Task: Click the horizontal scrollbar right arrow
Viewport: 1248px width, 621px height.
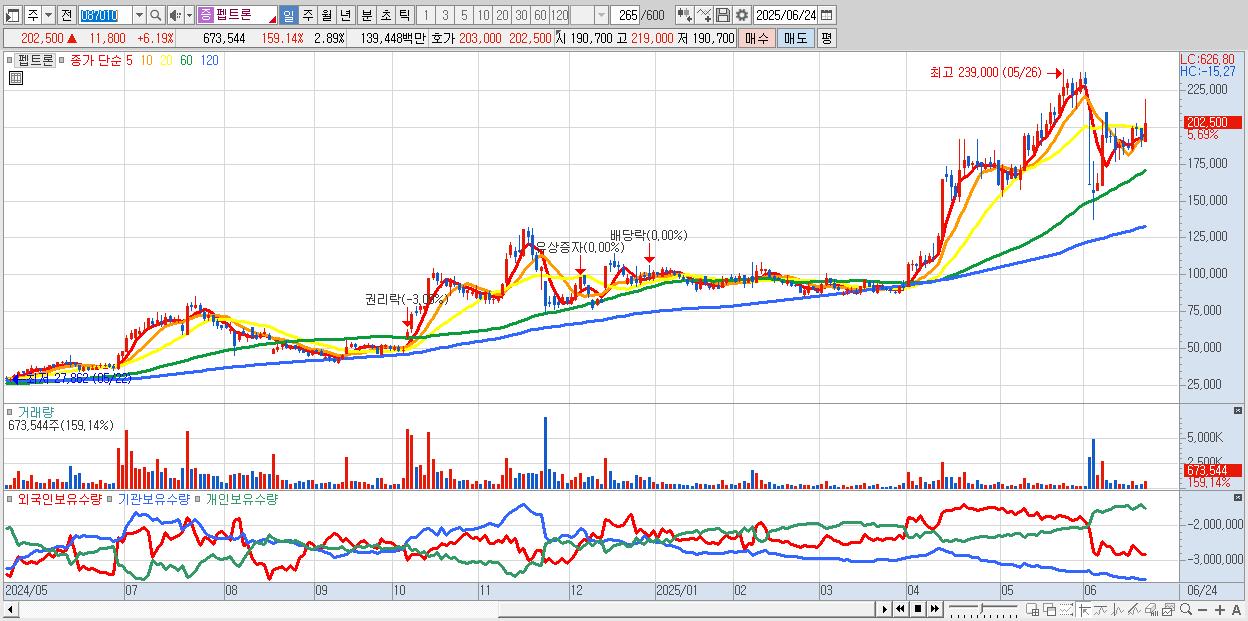Action: [x=884, y=609]
